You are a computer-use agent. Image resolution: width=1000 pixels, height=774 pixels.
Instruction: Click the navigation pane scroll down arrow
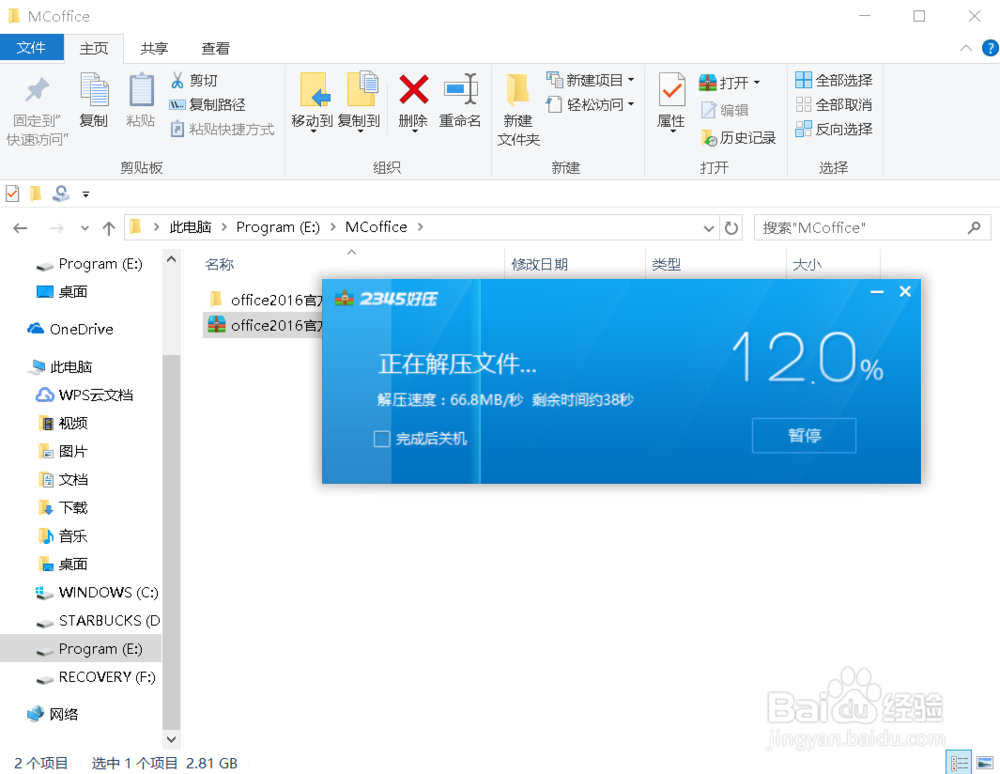[x=171, y=740]
